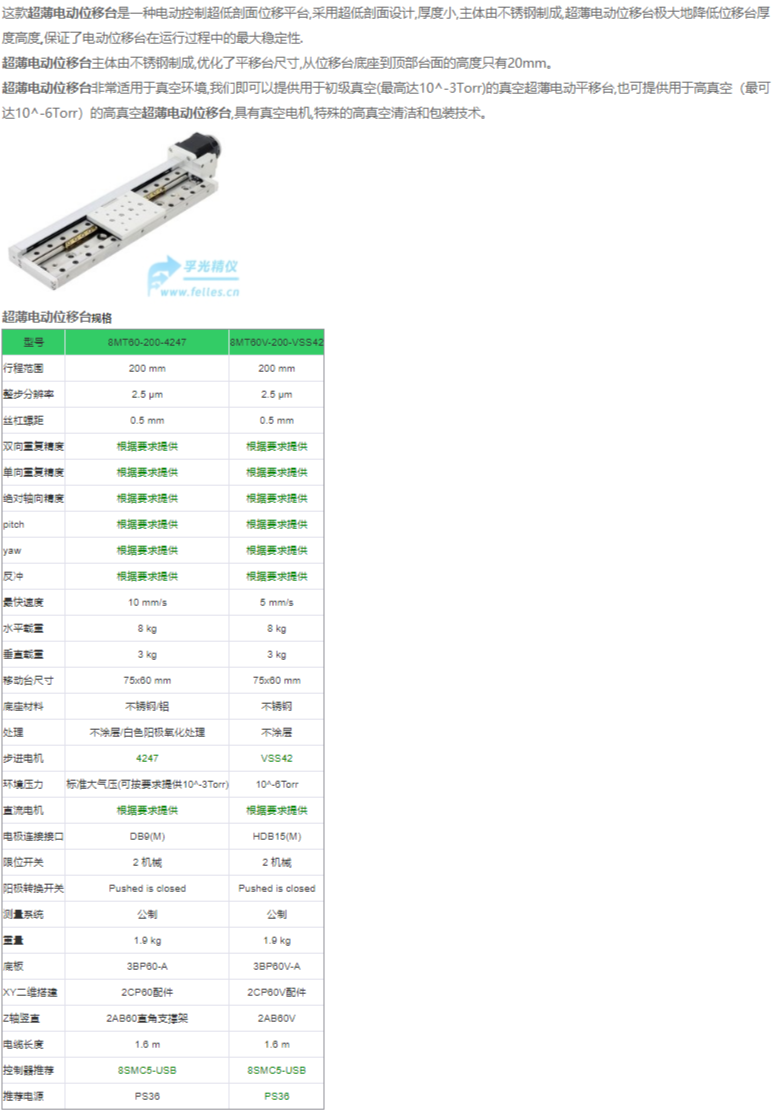Select the 2AB60V cell

[277, 1018]
